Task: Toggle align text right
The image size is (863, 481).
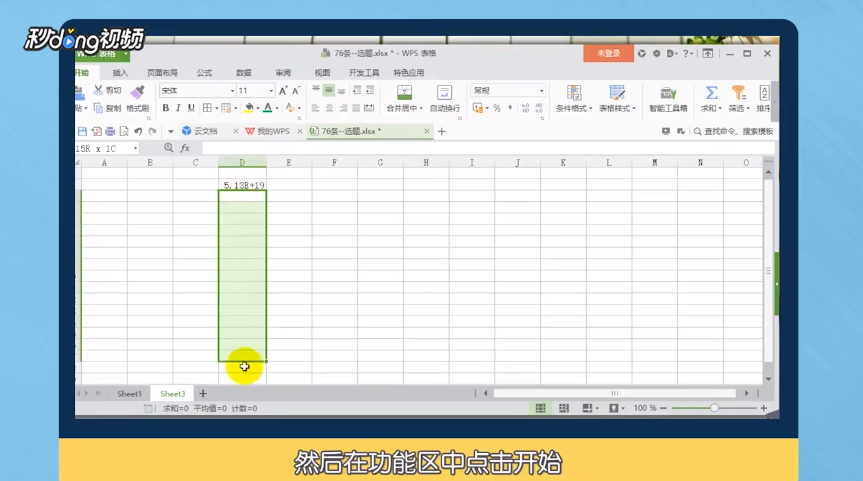Action: point(343,108)
